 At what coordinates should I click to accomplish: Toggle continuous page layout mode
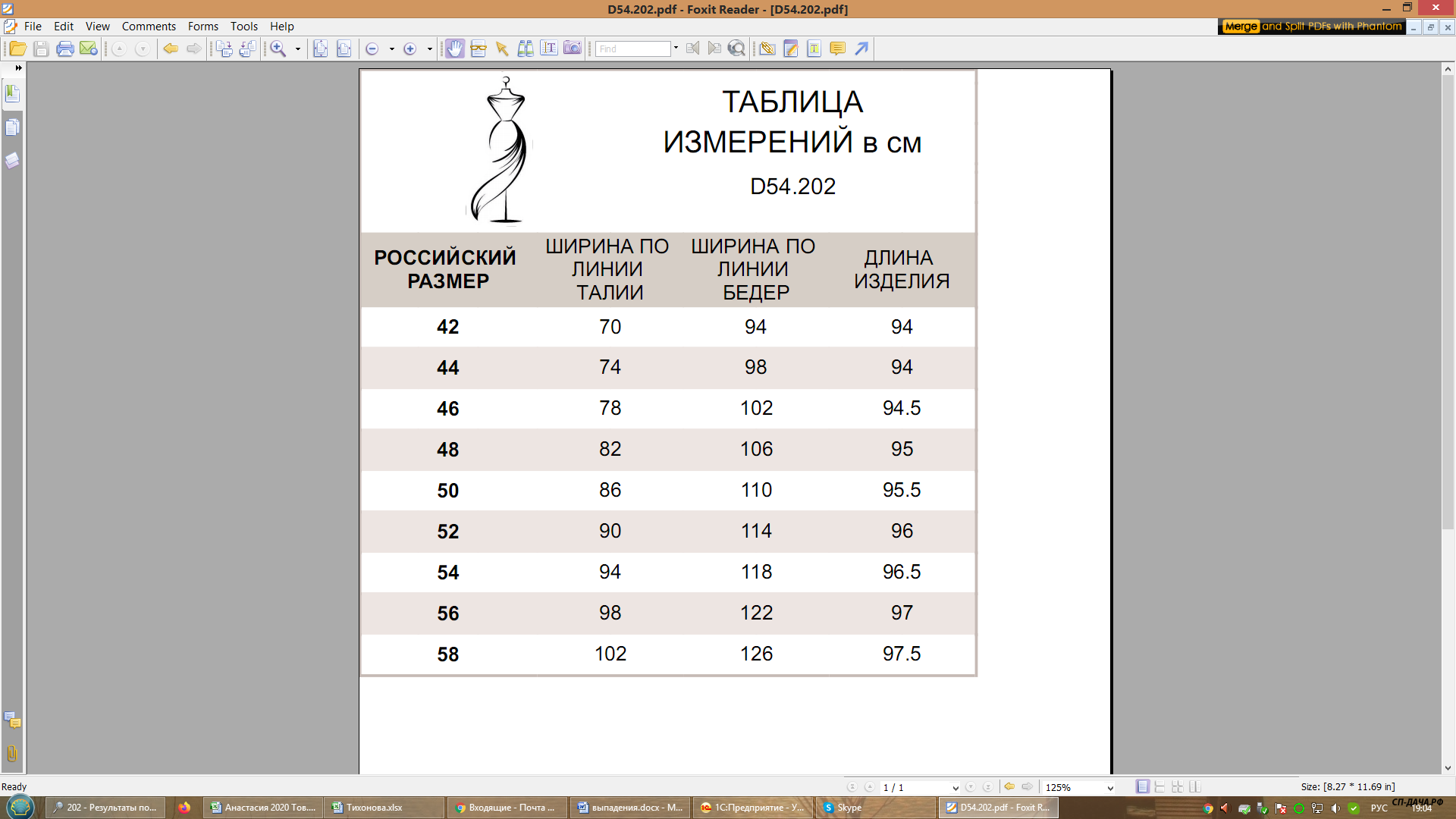click(1159, 787)
